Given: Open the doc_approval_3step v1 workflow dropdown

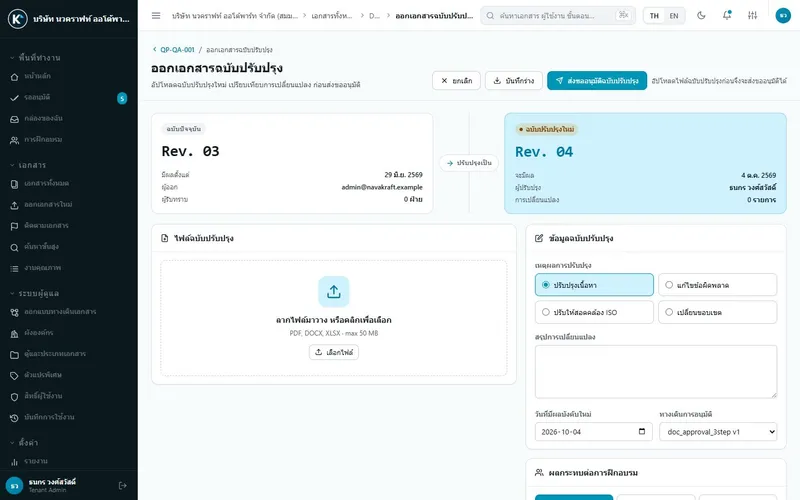Looking at the screenshot, I should [718, 432].
